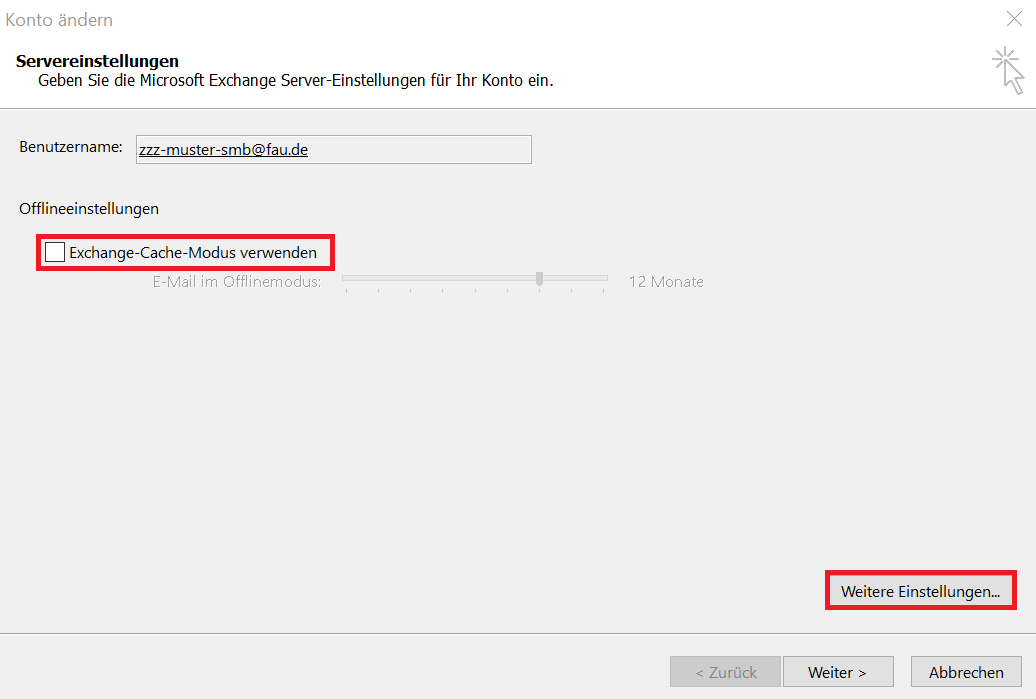
Task: Click the 'Konto ändern' window title
Action: point(59,19)
